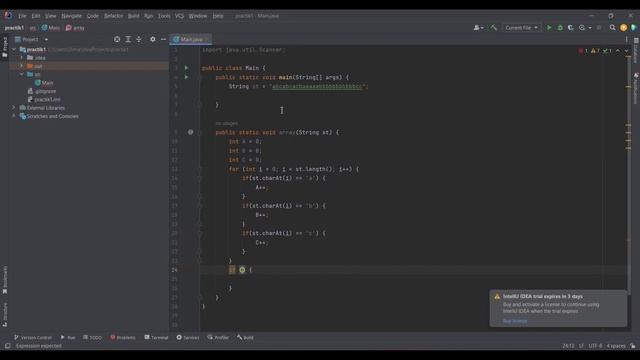
Task: Click the Build project hammer icon
Action: point(494,28)
